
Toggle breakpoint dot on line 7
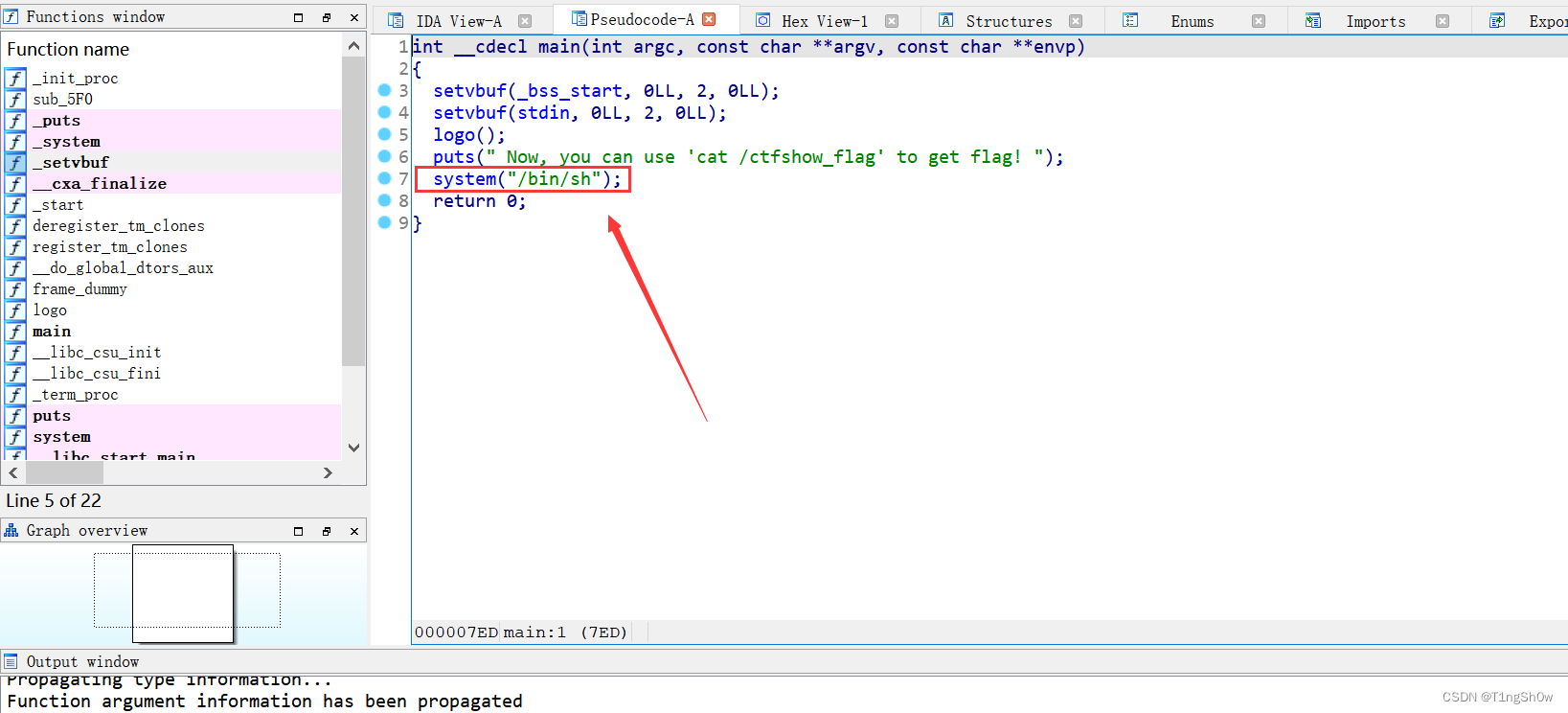point(384,178)
